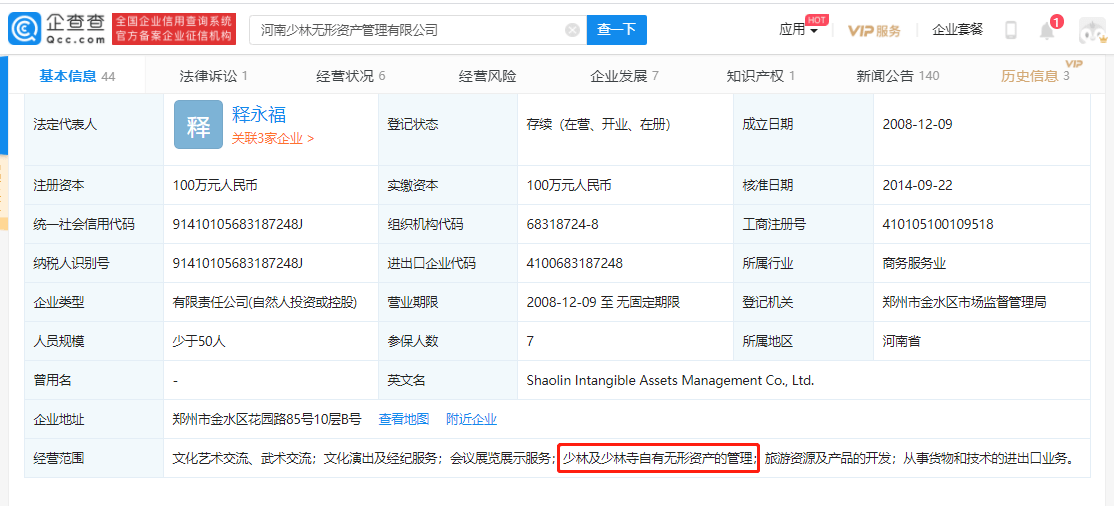Click the 参保人数 value 7
Image resolution: width=1114 pixels, height=506 pixels.
click(x=530, y=342)
